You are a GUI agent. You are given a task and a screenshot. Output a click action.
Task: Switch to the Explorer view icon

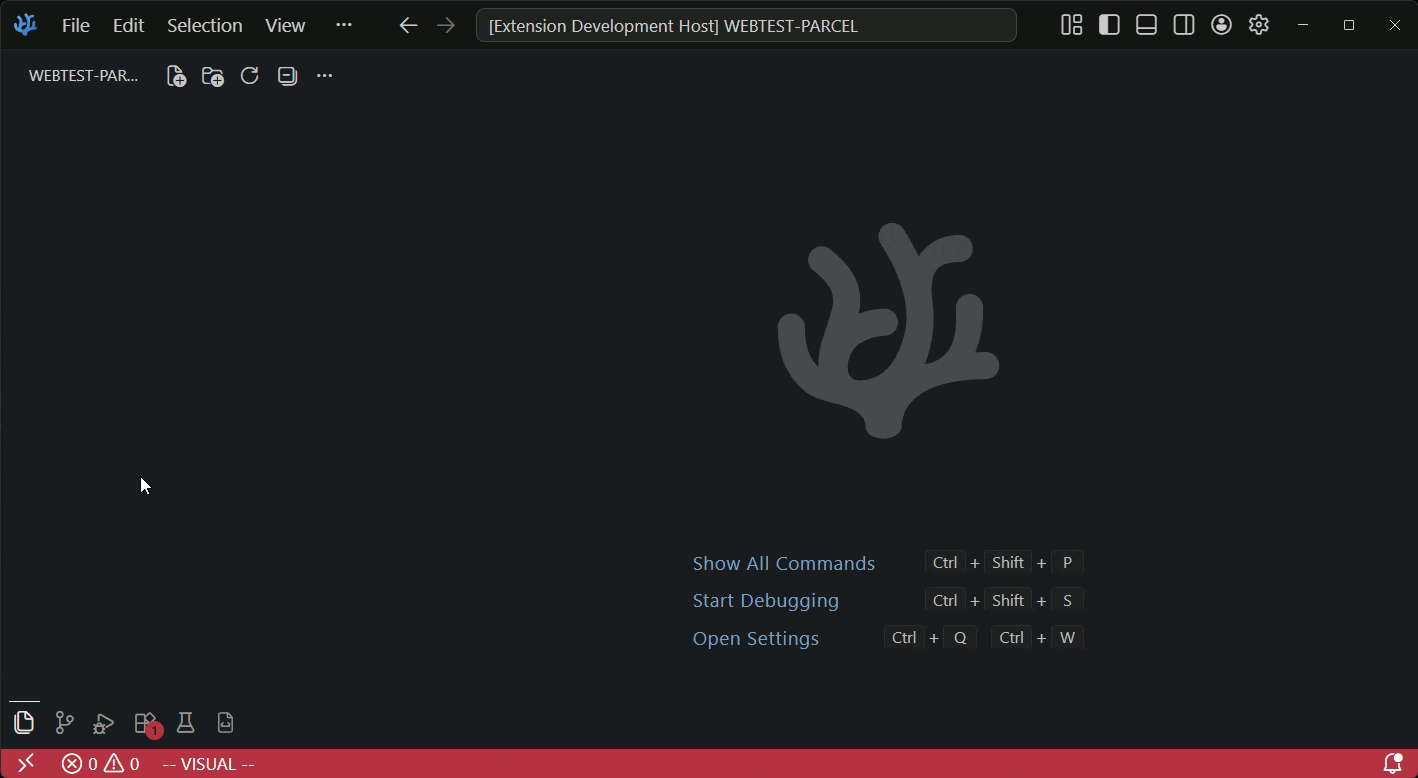pyautogui.click(x=24, y=722)
